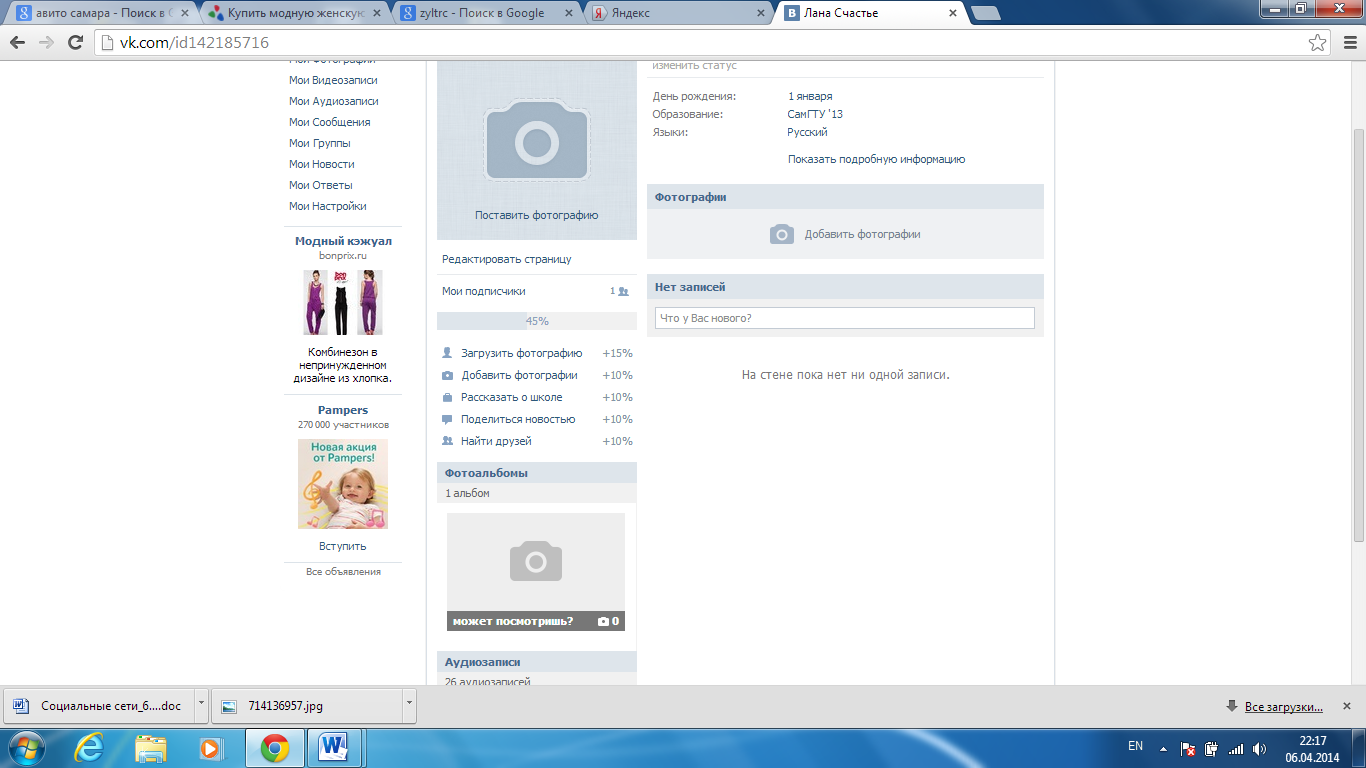Click the Pampers baby ad image
Image resolution: width=1366 pixels, height=768 pixels.
coord(343,484)
